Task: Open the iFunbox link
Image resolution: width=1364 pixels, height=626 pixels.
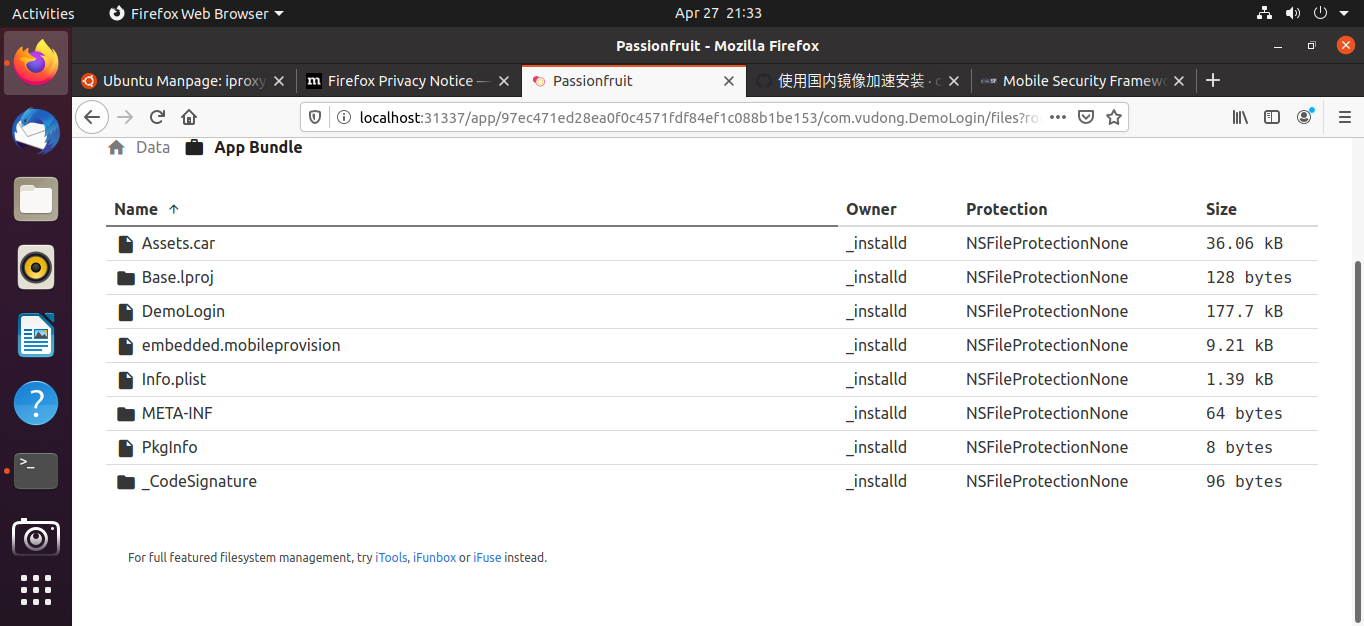Action: click(x=434, y=558)
